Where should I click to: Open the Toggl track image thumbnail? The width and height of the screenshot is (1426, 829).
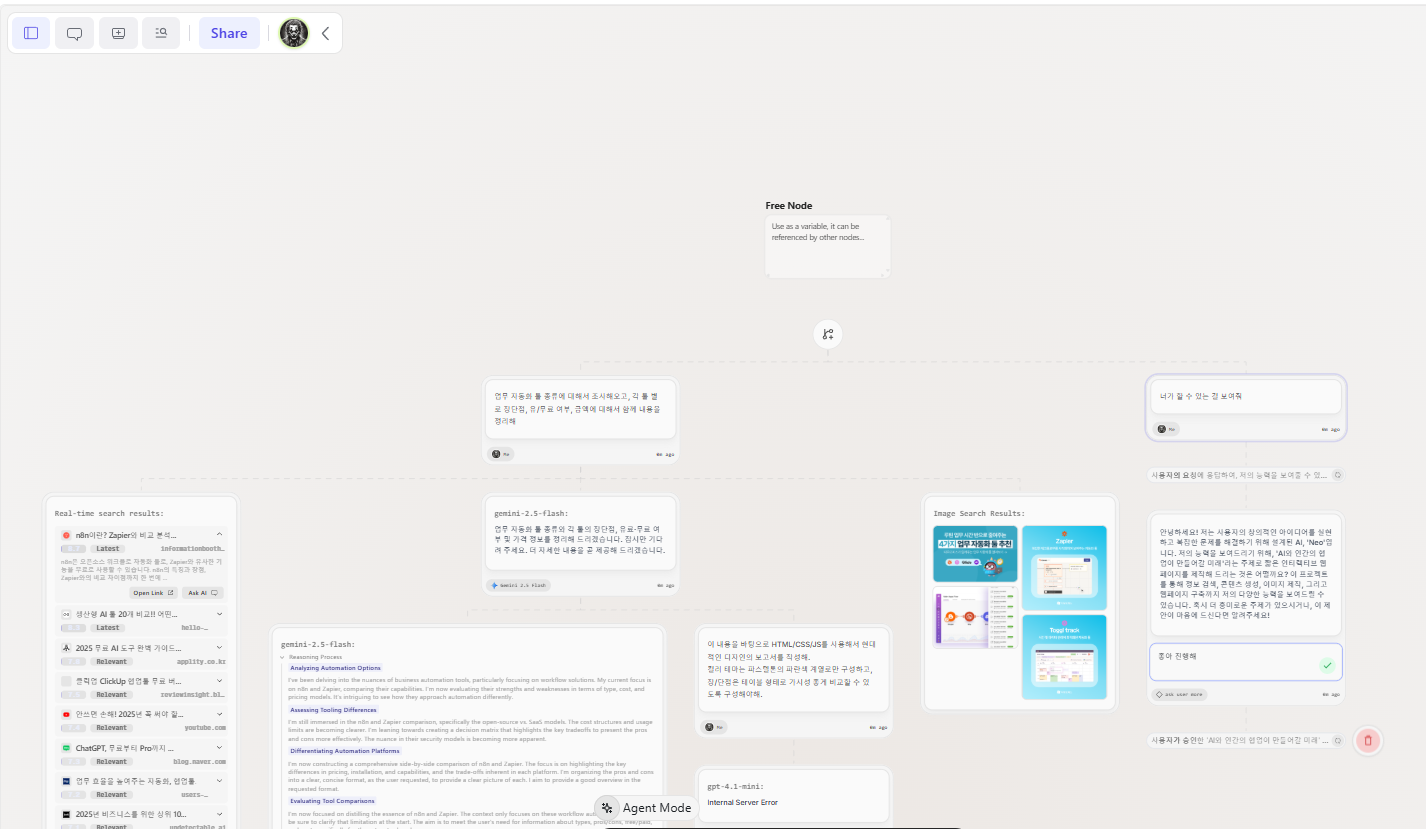pyautogui.click(x=1064, y=656)
